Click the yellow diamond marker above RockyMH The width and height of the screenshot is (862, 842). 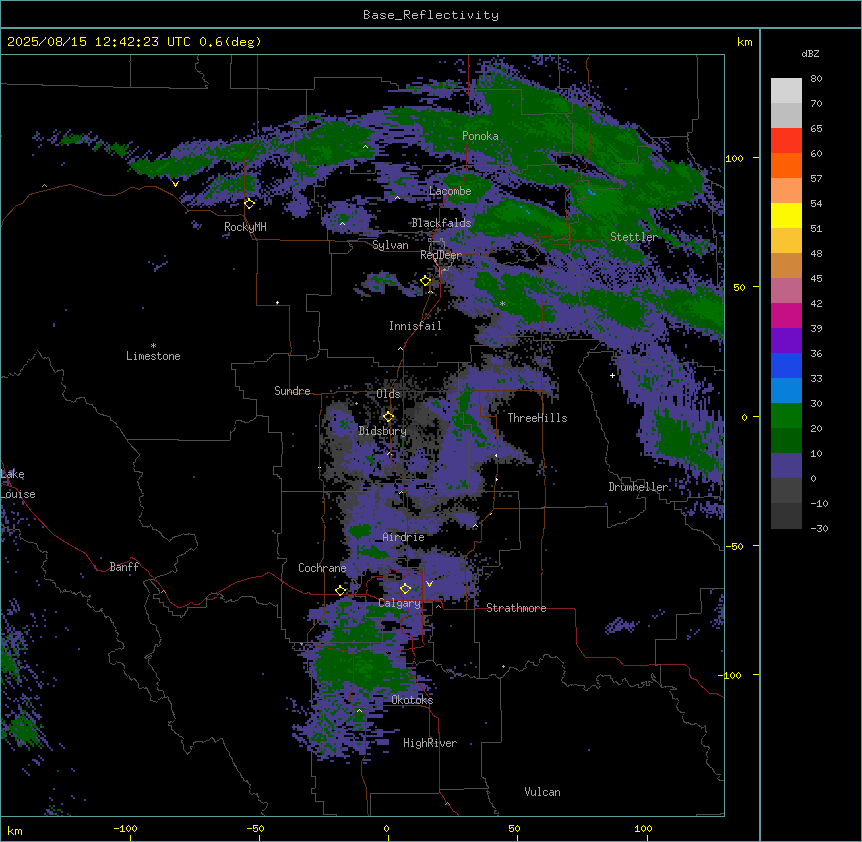(x=250, y=204)
